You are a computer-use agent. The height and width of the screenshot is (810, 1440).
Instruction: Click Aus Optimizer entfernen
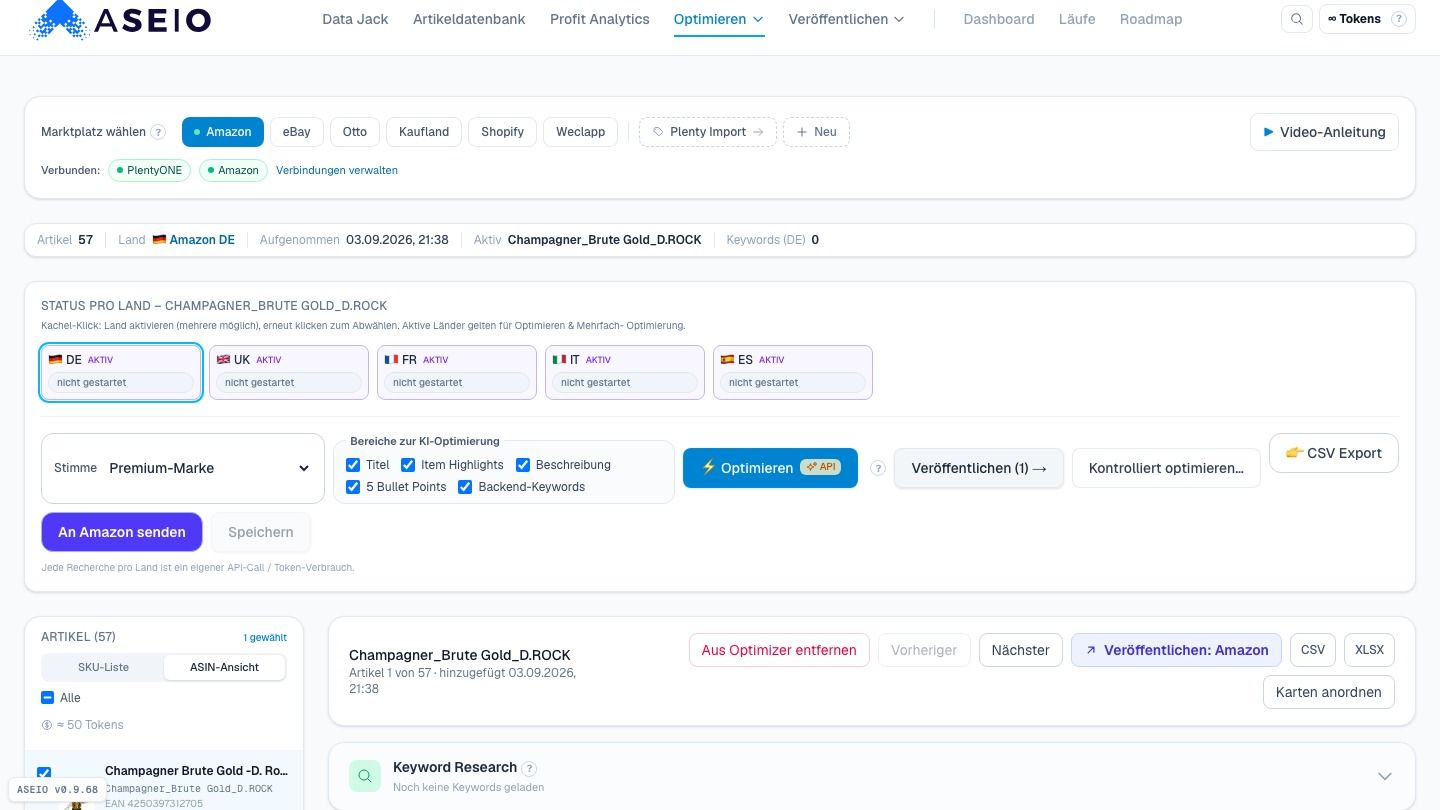(779, 650)
